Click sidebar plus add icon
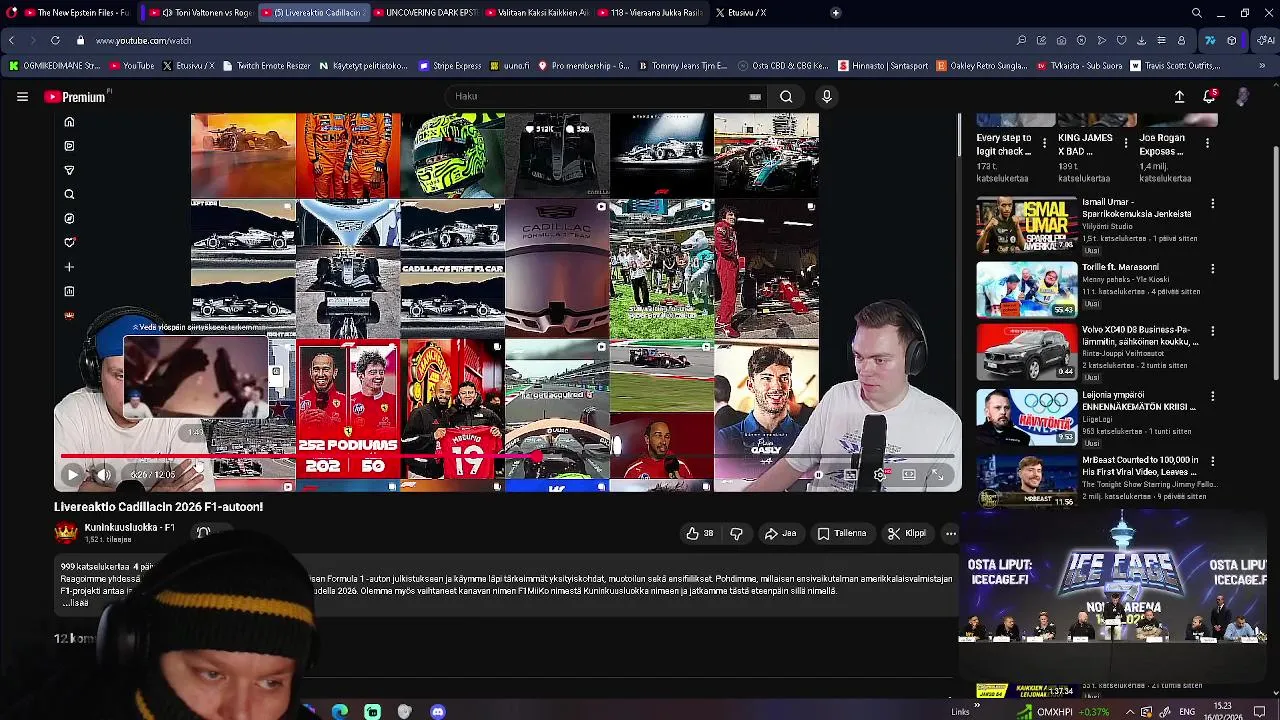The width and height of the screenshot is (1280, 720). point(69,267)
